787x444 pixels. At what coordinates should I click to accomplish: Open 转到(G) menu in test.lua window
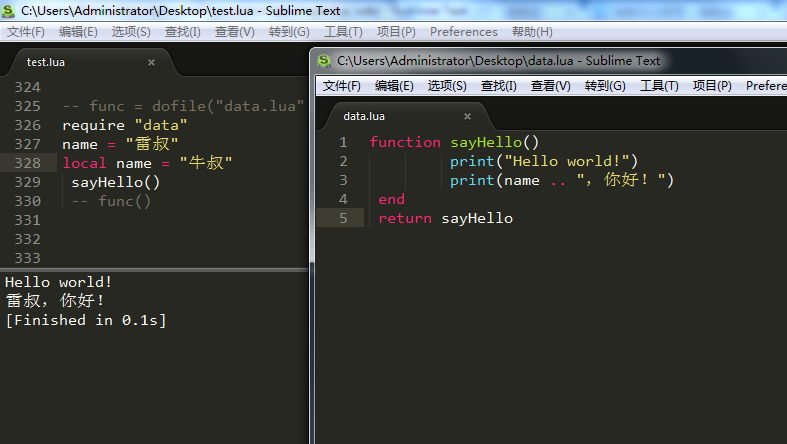coord(289,32)
